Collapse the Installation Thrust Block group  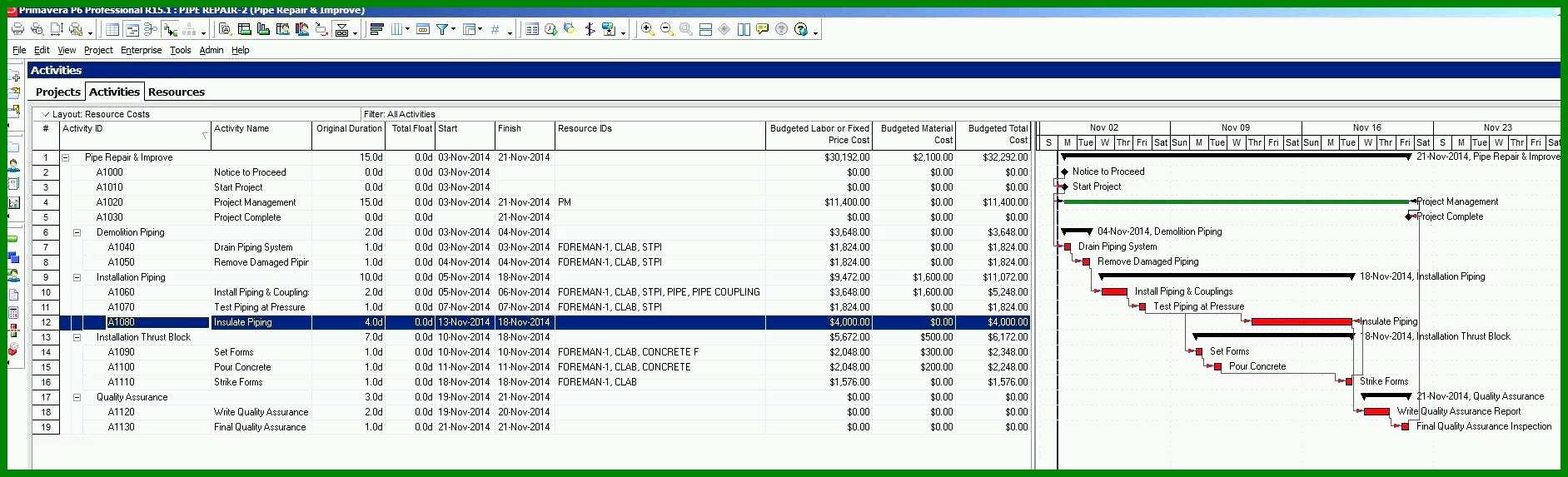tap(77, 337)
